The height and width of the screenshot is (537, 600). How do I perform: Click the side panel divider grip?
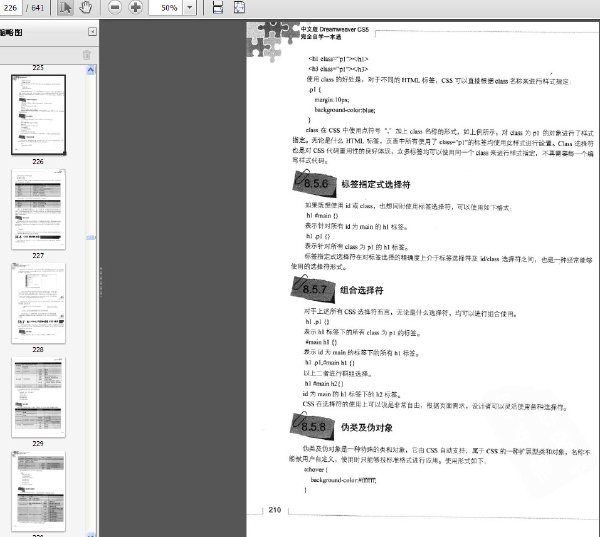tap(101, 281)
